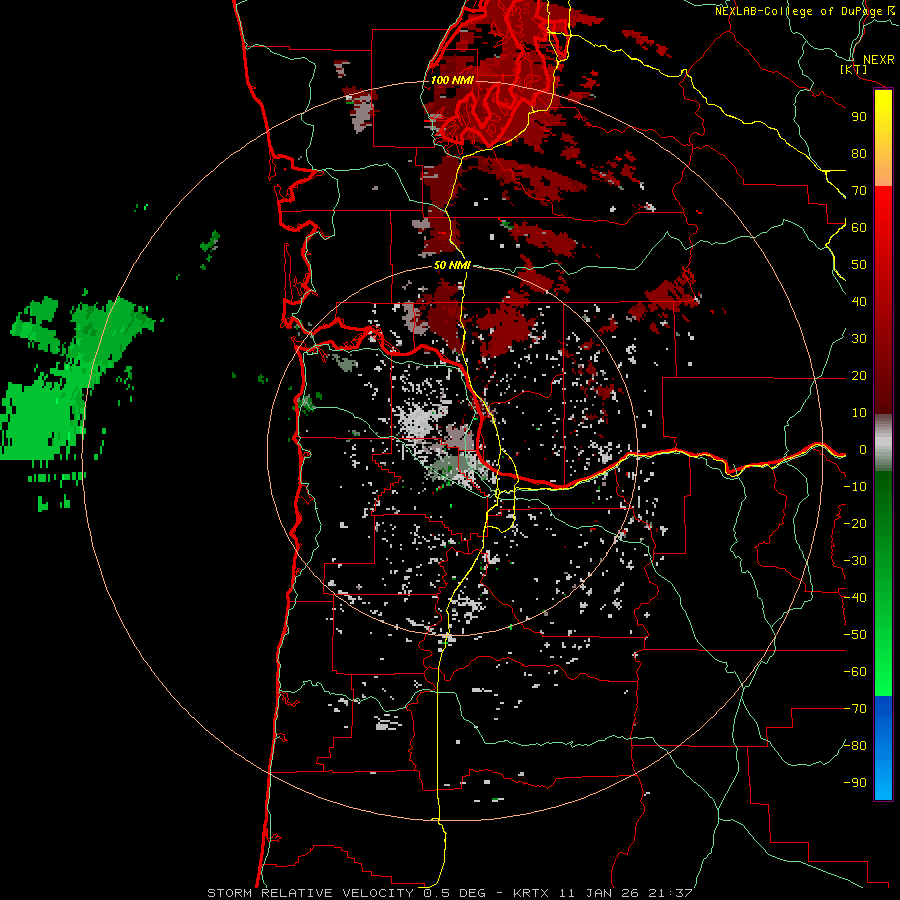Click the 0 value on the velocity scale
The image size is (900, 900).
click(x=863, y=450)
